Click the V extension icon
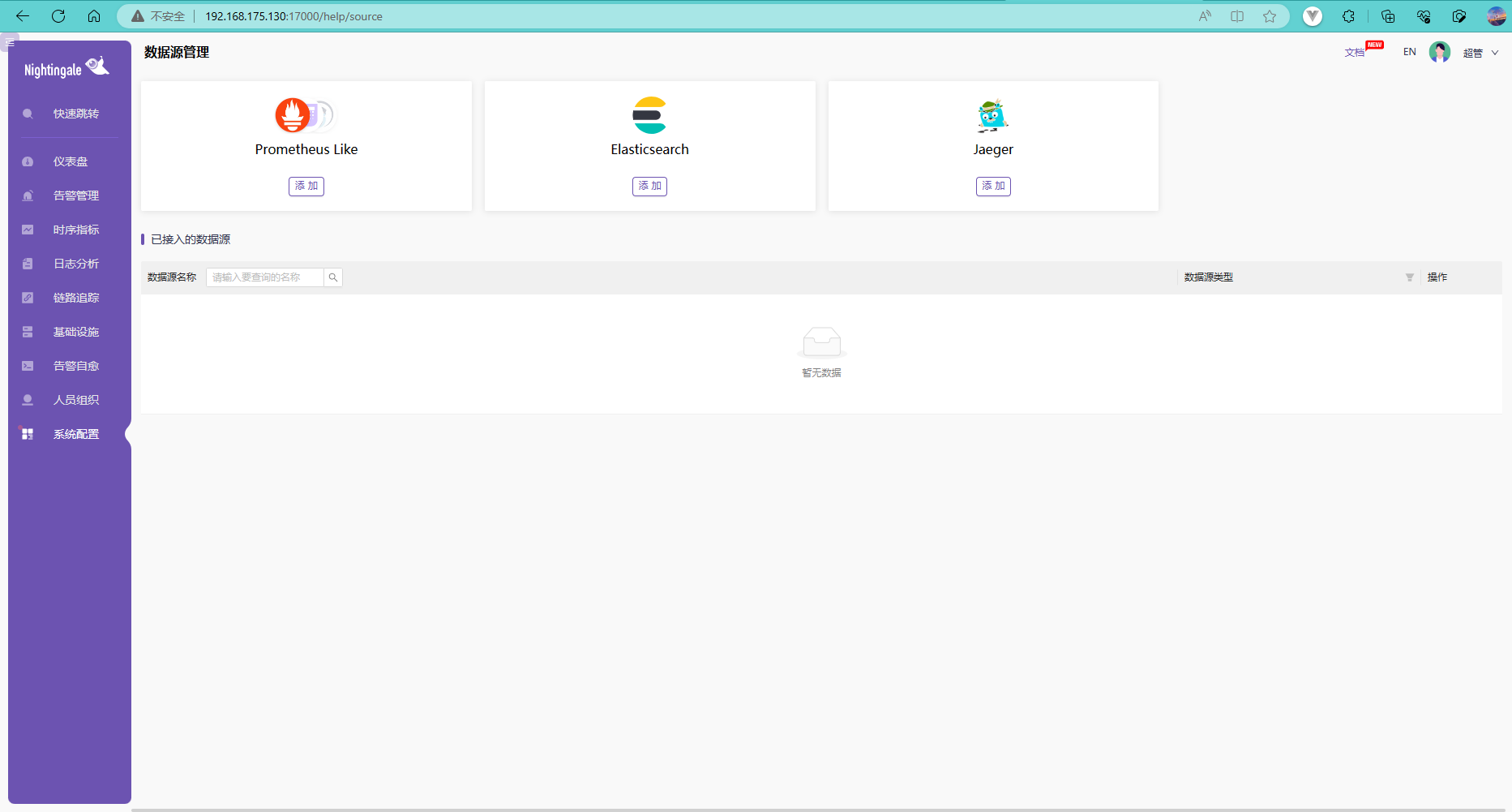1512x812 pixels. coord(1313,16)
